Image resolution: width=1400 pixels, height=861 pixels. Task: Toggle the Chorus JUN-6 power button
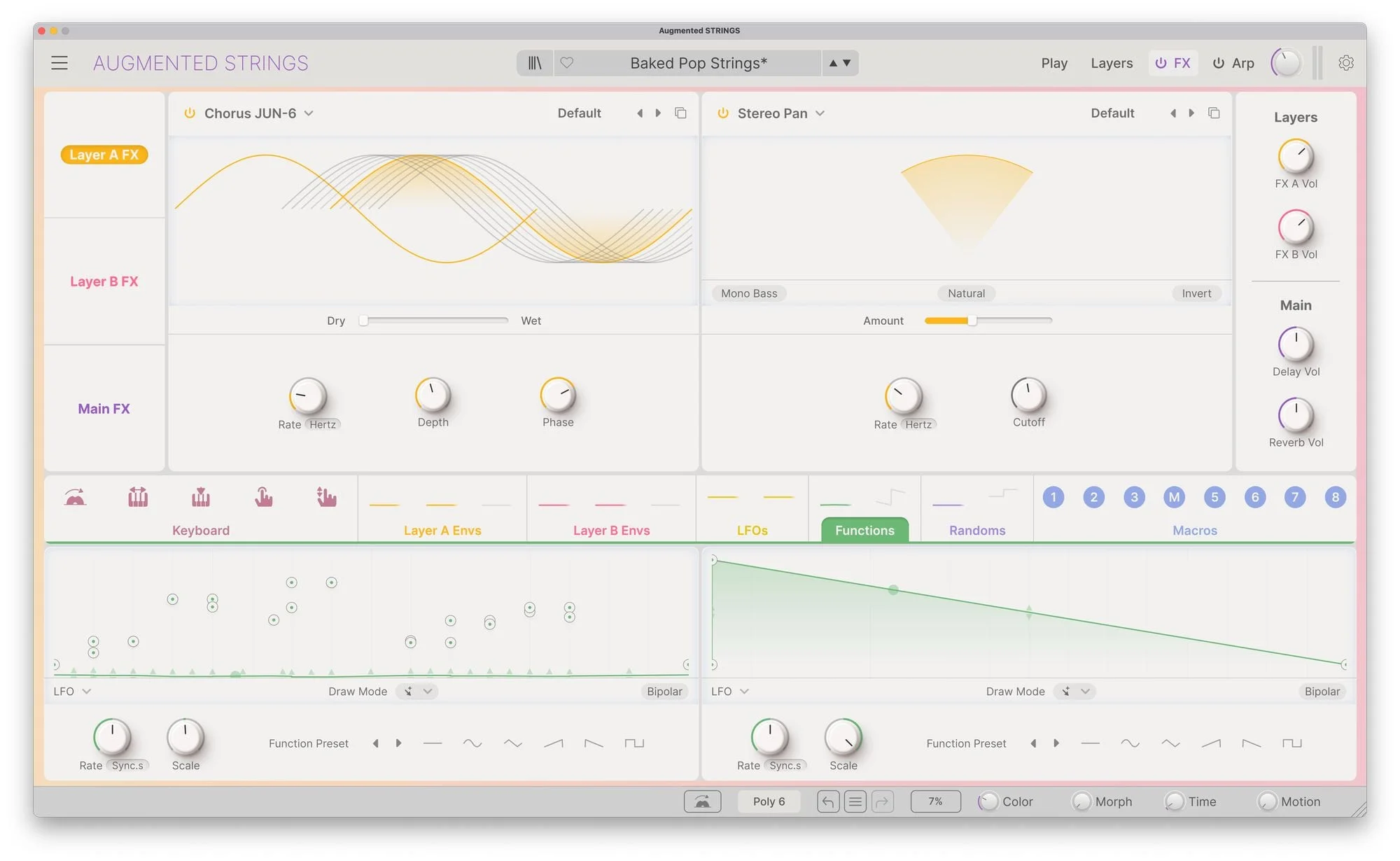190,113
